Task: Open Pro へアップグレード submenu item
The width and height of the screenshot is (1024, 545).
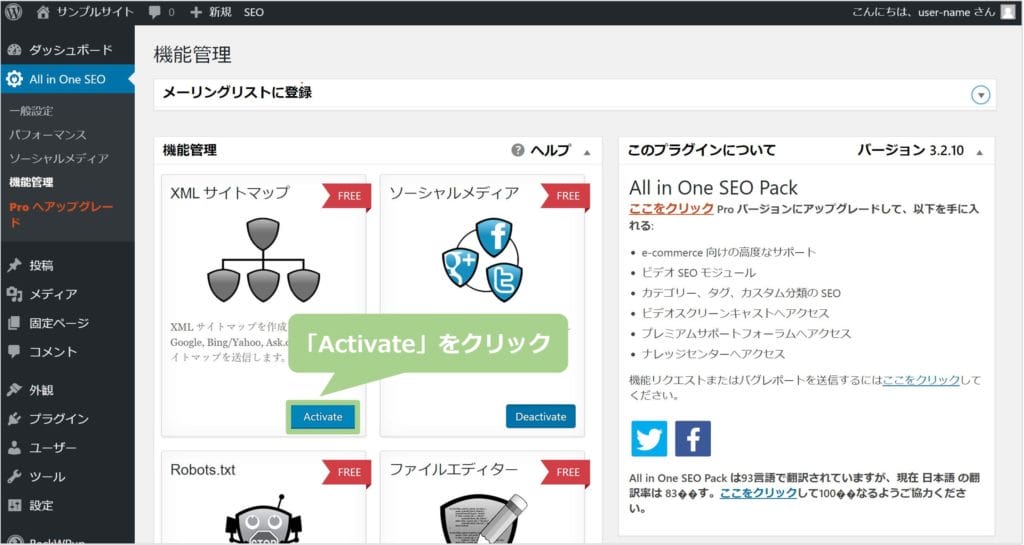Action: [x=61, y=213]
